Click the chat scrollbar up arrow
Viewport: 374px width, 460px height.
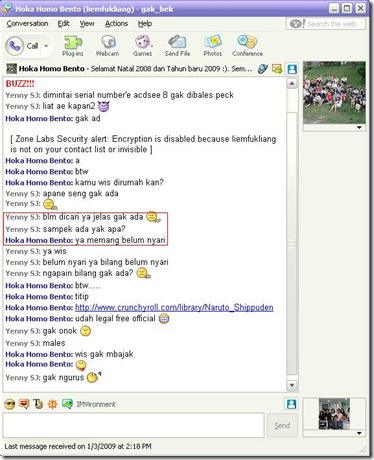tap(292, 83)
